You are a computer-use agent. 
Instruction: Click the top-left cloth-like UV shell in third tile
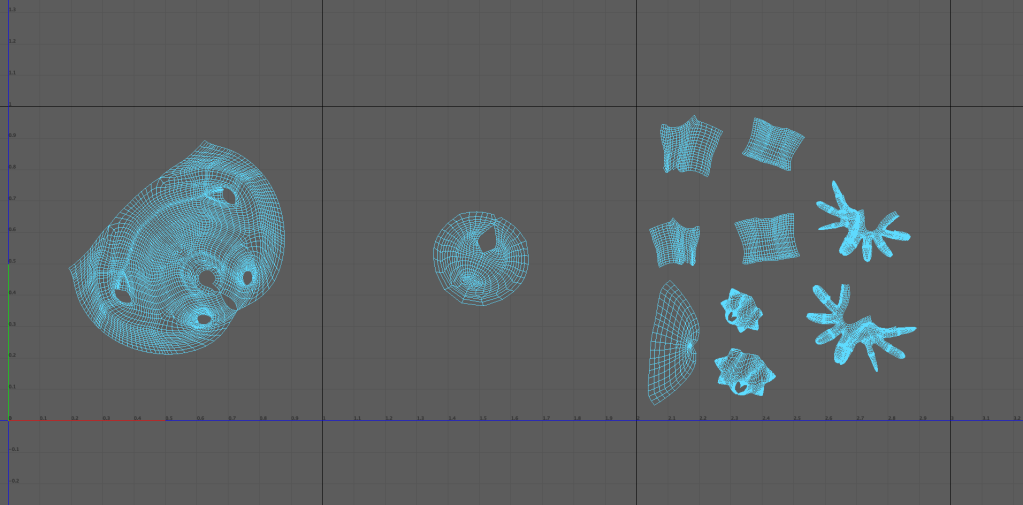tap(689, 145)
